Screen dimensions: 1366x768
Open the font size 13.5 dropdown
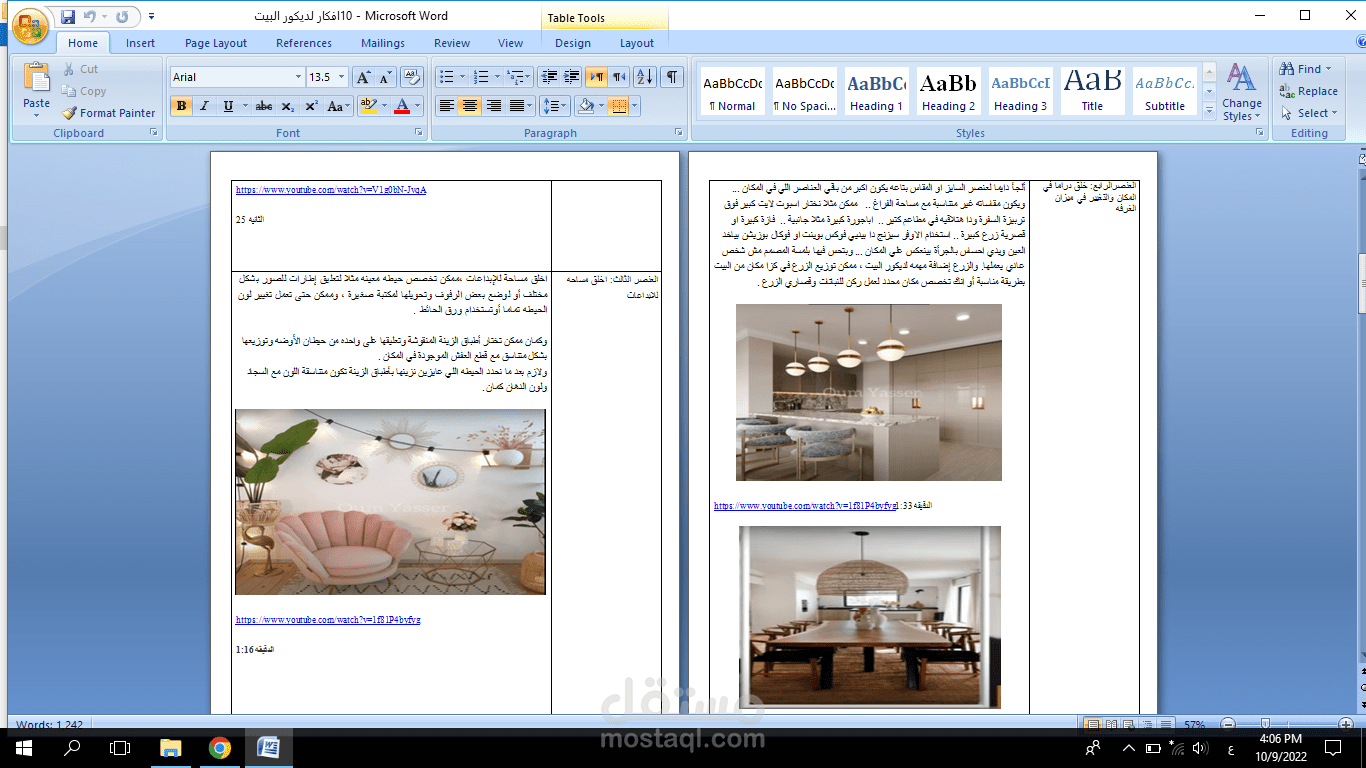coord(343,77)
